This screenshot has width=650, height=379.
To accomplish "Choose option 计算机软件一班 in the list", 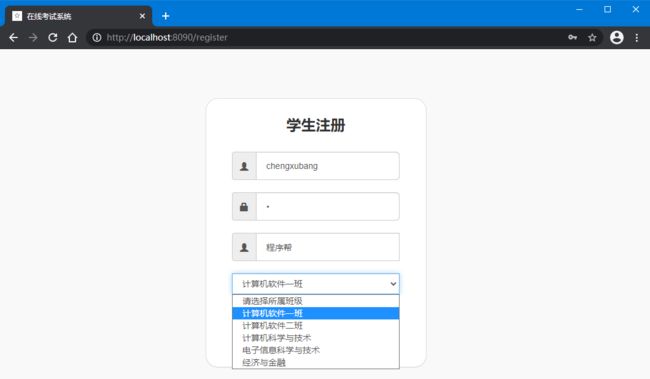I will pos(316,313).
